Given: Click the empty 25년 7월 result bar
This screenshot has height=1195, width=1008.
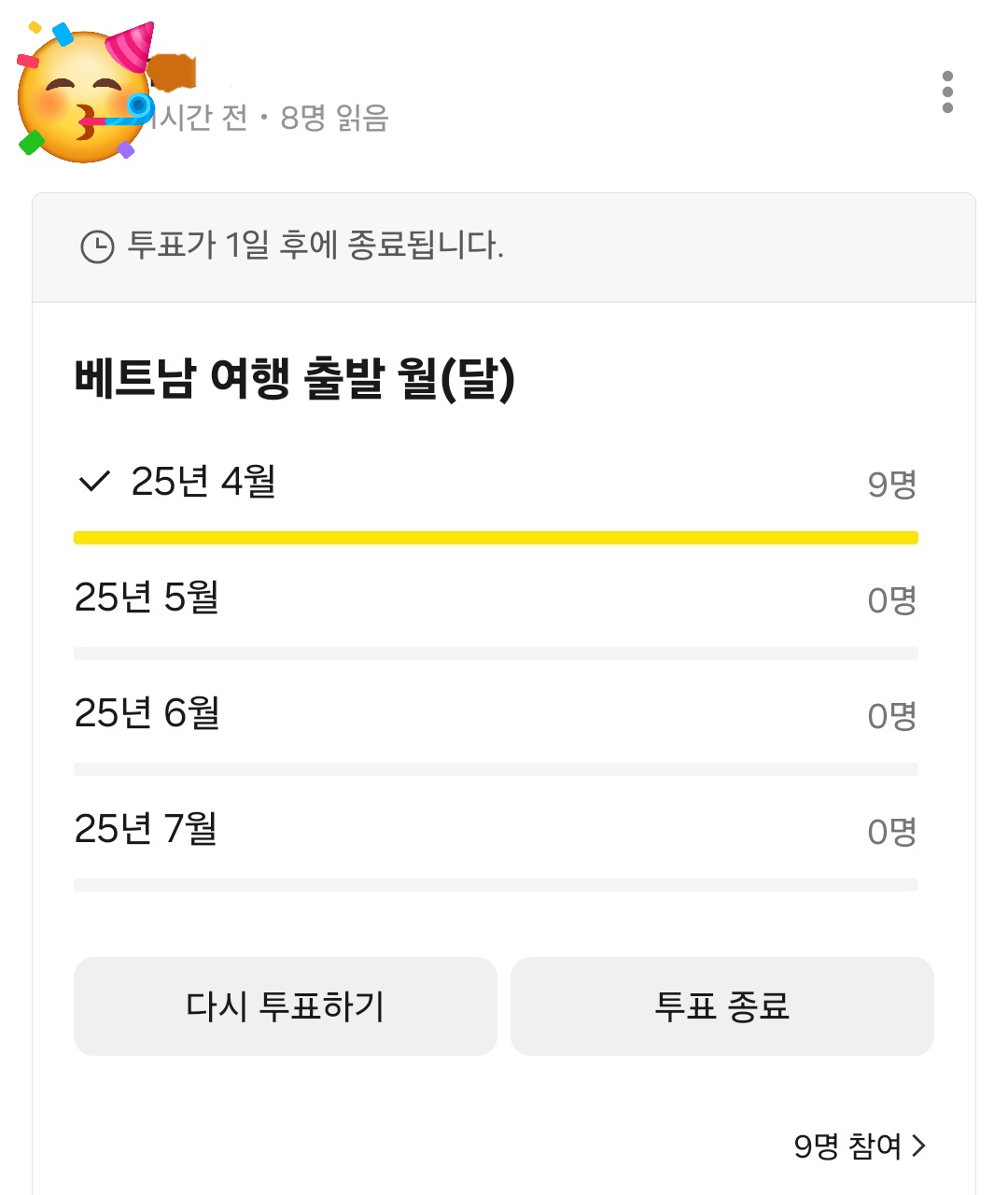Looking at the screenshot, I should [x=496, y=885].
